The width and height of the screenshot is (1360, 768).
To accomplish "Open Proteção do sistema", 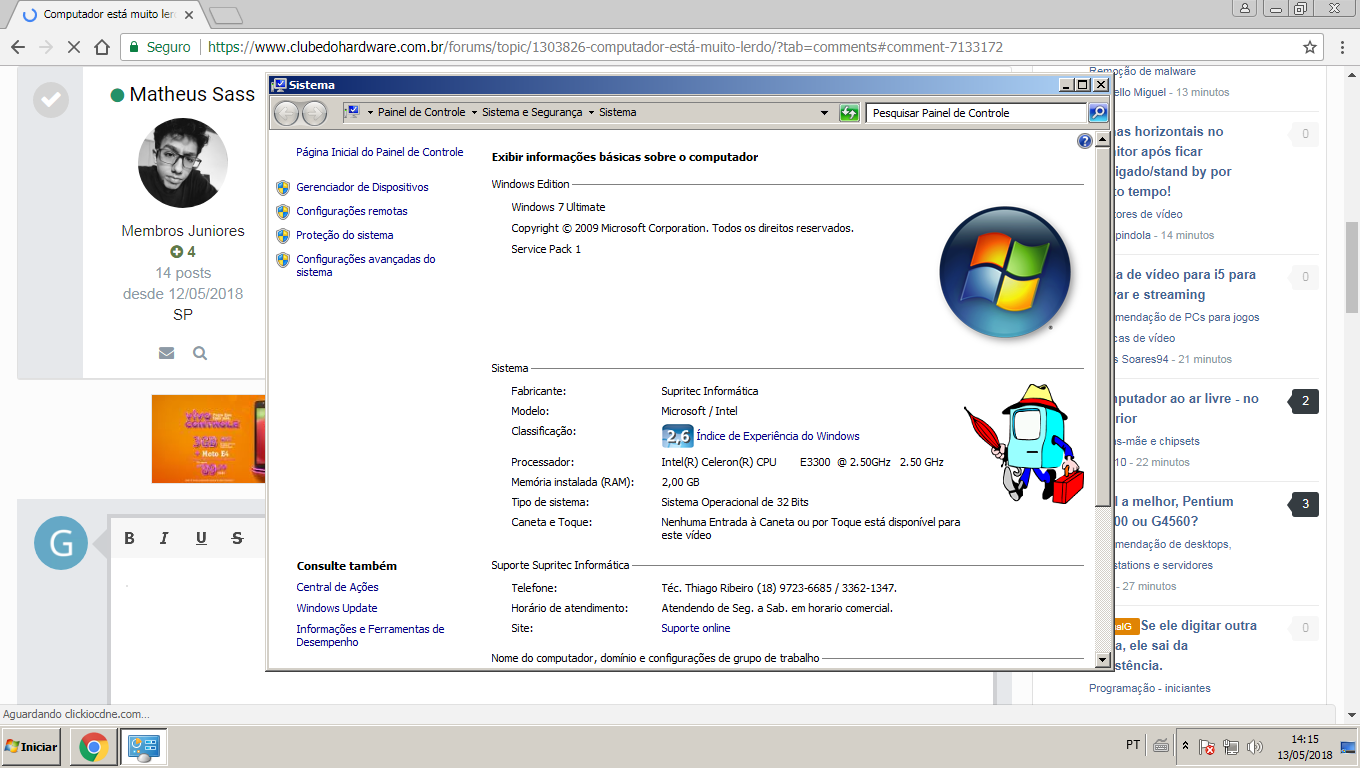I will pyautogui.click(x=345, y=235).
